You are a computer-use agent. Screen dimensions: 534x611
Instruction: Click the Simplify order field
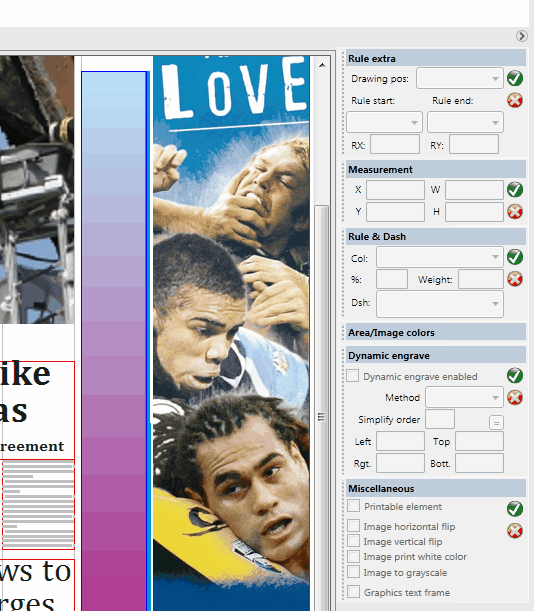coord(440,419)
